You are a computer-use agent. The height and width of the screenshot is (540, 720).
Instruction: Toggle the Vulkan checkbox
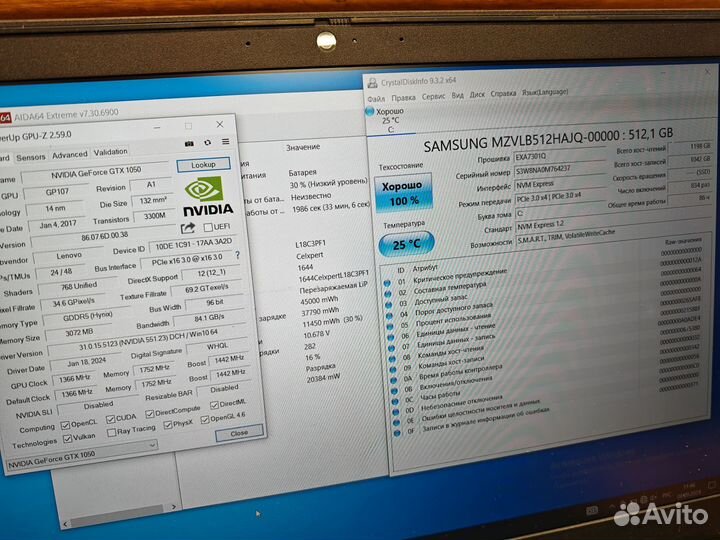(x=68, y=439)
